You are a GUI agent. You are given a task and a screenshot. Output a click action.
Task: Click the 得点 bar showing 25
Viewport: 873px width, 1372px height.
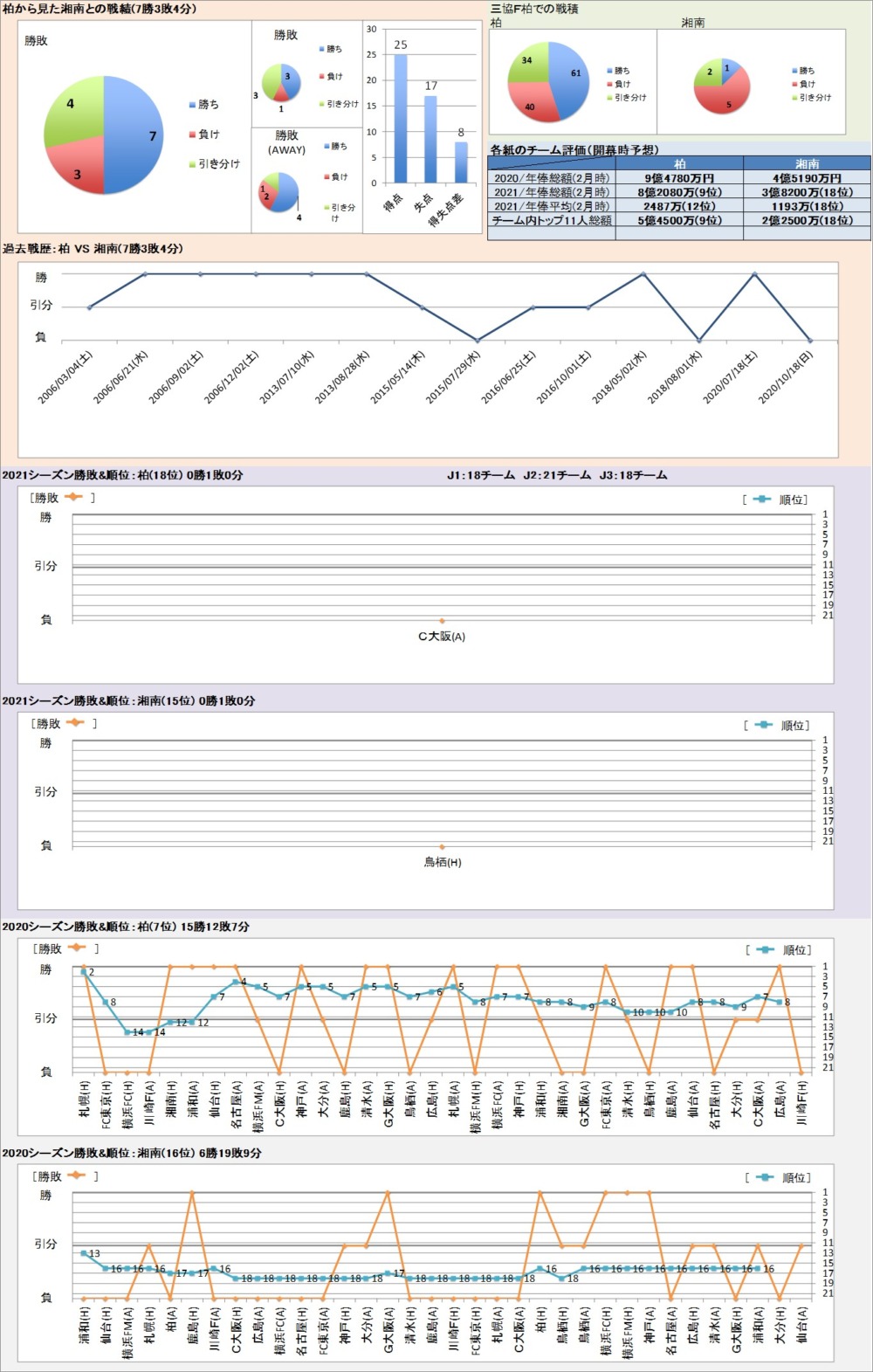coord(401,119)
